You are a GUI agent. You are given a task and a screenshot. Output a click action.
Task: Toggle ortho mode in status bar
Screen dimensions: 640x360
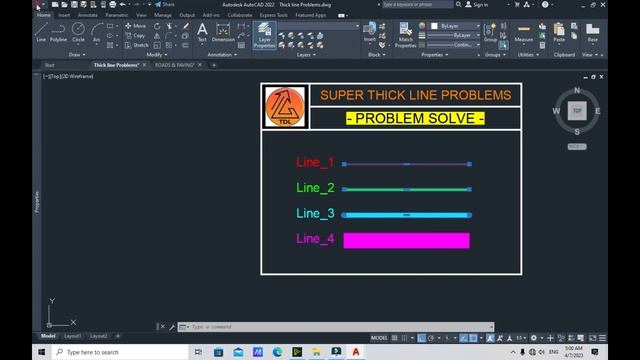coord(422,338)
